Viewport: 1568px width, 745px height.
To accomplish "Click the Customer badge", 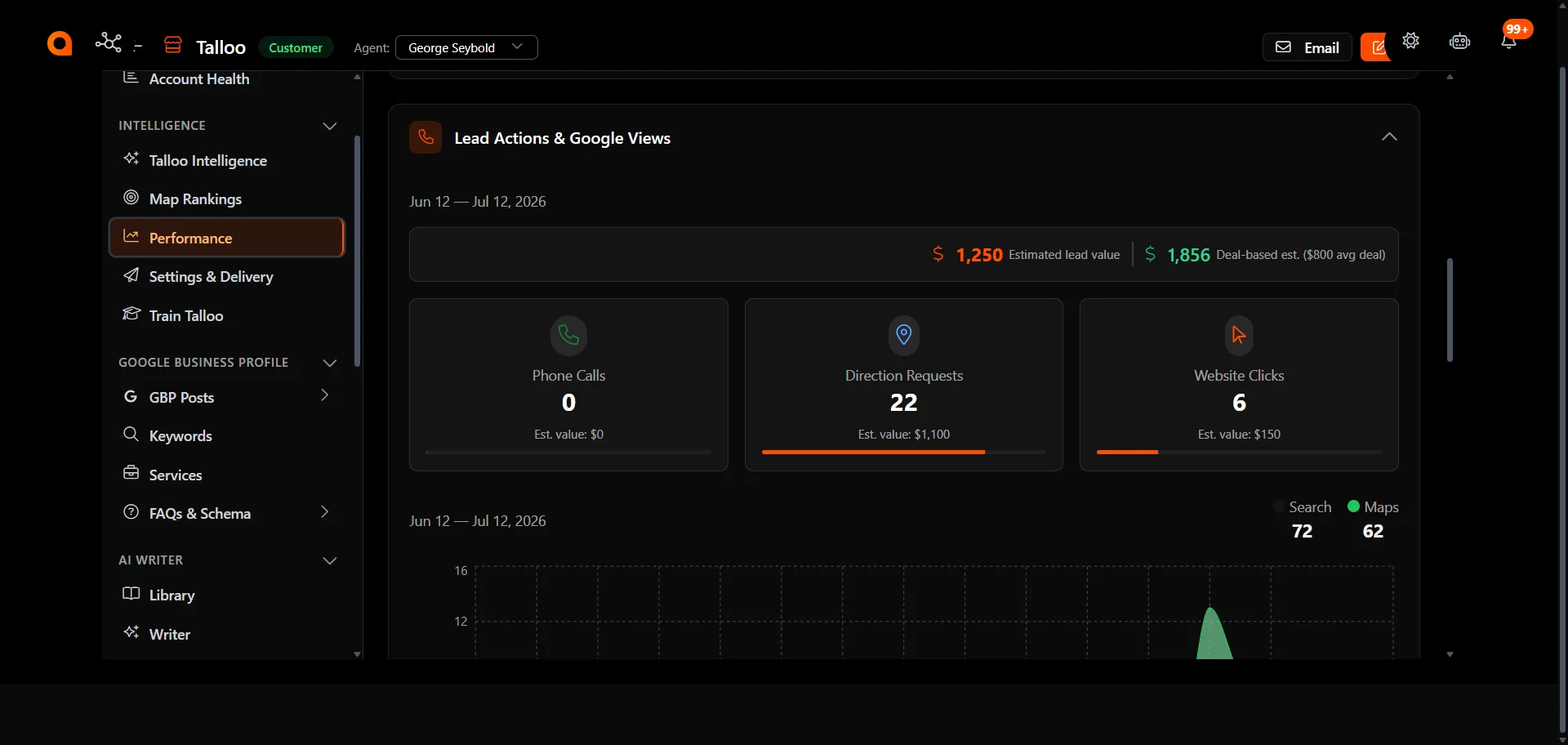I will [x=296, y=47].
